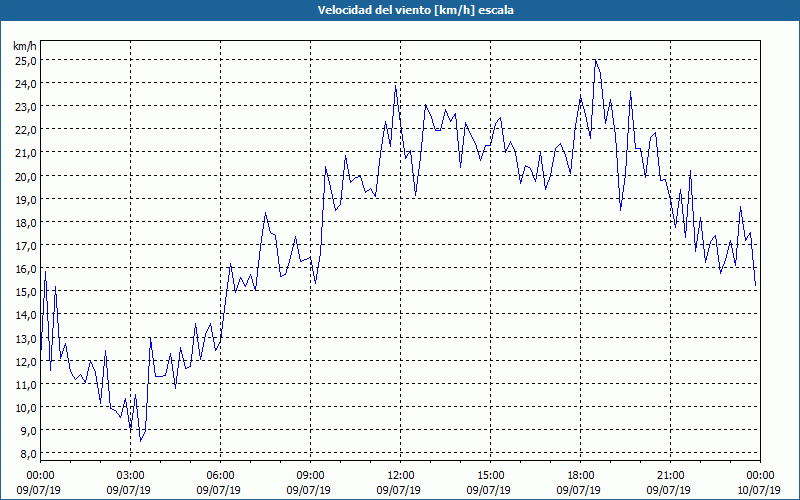The image size is (800, 500).
Task: Click the chart title 'Velocidad del viento [km/h] escala'
Action: (415, 10)
